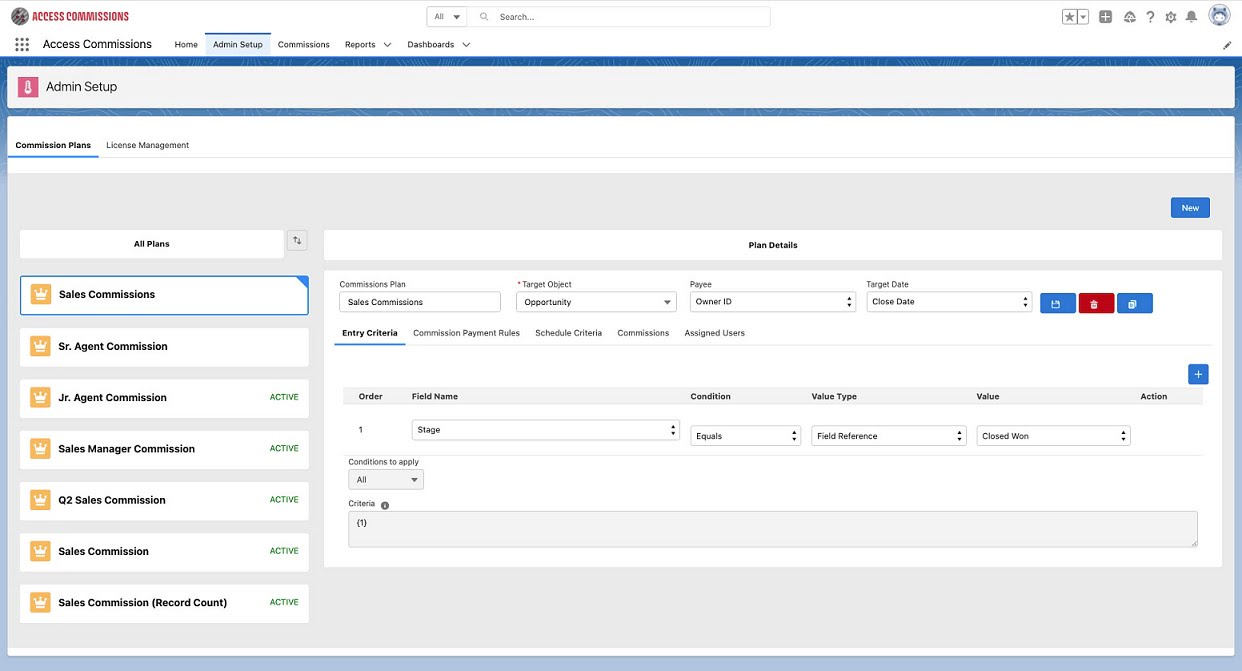The image size is (1242, 671).
Task: Click the blue save plan icon
Action: click(x=1057, y=303)
